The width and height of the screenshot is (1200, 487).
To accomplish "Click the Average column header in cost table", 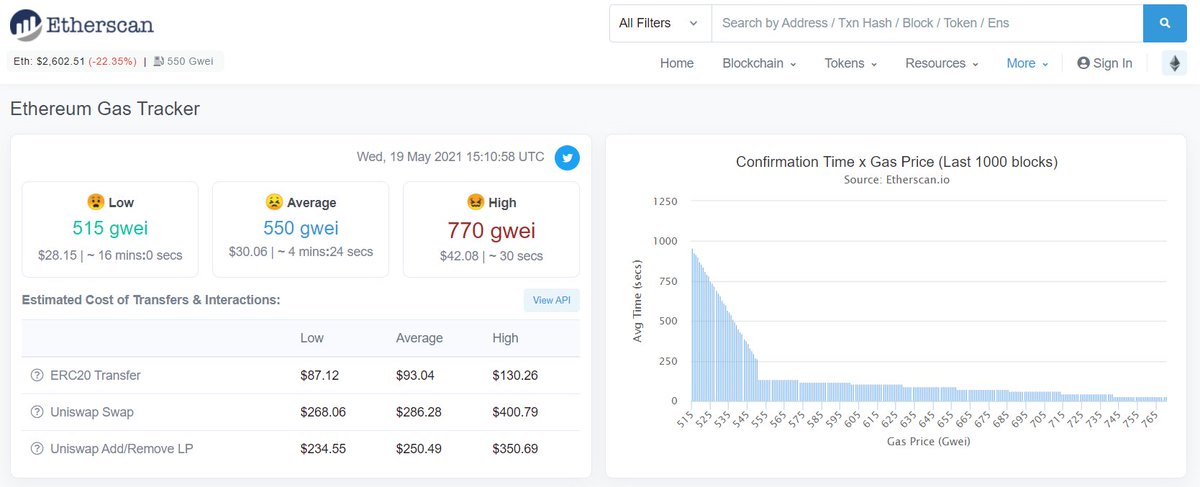I will pos(419,338).
